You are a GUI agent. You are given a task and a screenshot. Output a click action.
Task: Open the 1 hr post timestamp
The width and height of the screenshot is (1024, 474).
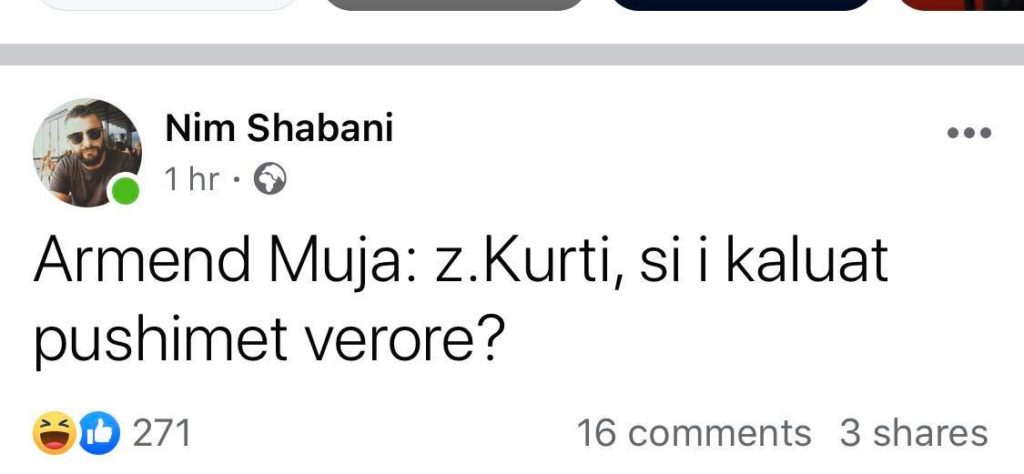pos(191,180)
